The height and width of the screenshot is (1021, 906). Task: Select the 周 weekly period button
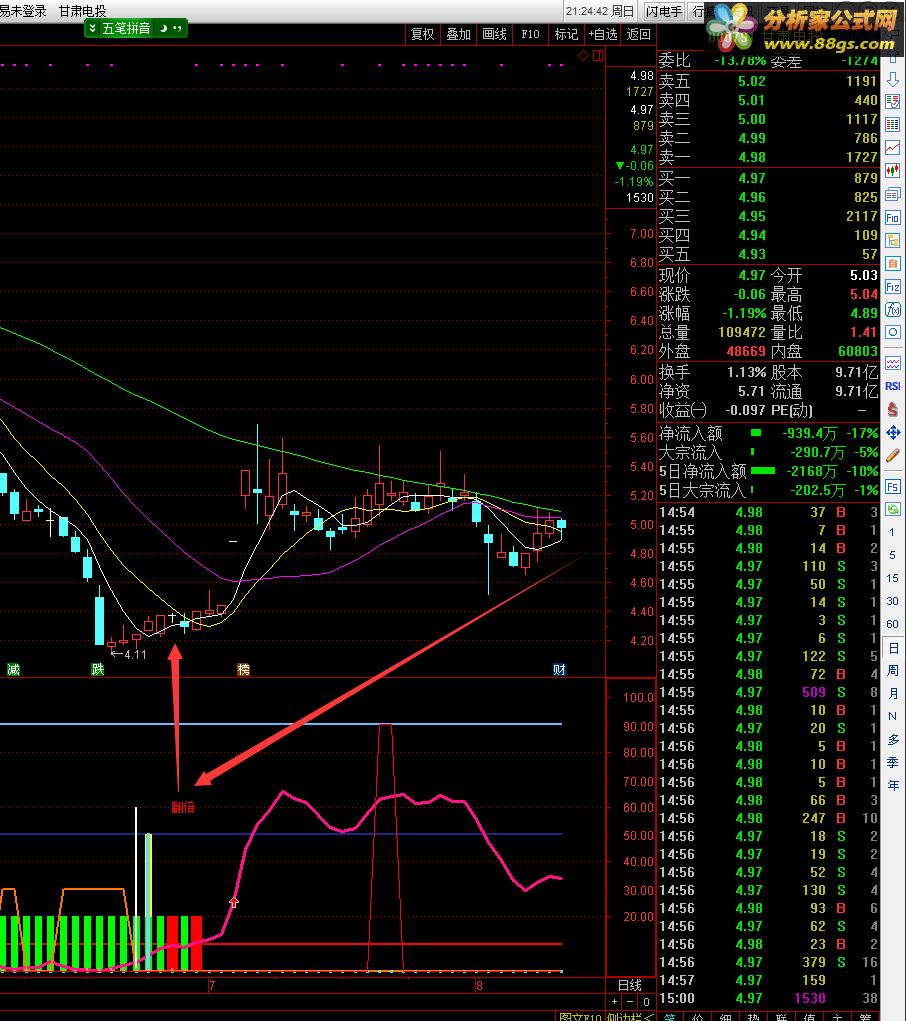(x=892, y=670)
